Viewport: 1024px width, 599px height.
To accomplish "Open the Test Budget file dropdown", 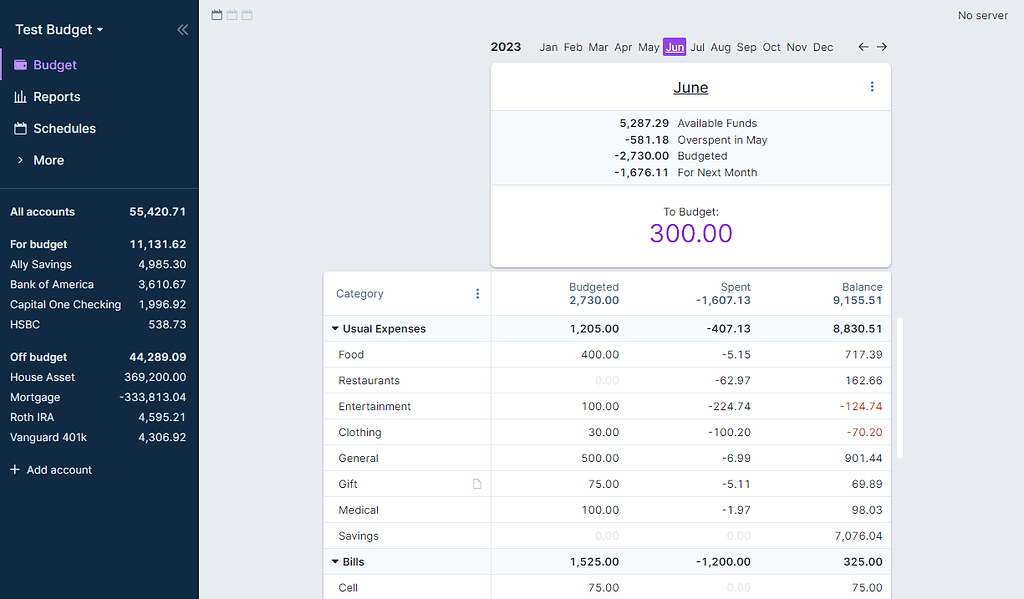I will click(x=55, y=29).
